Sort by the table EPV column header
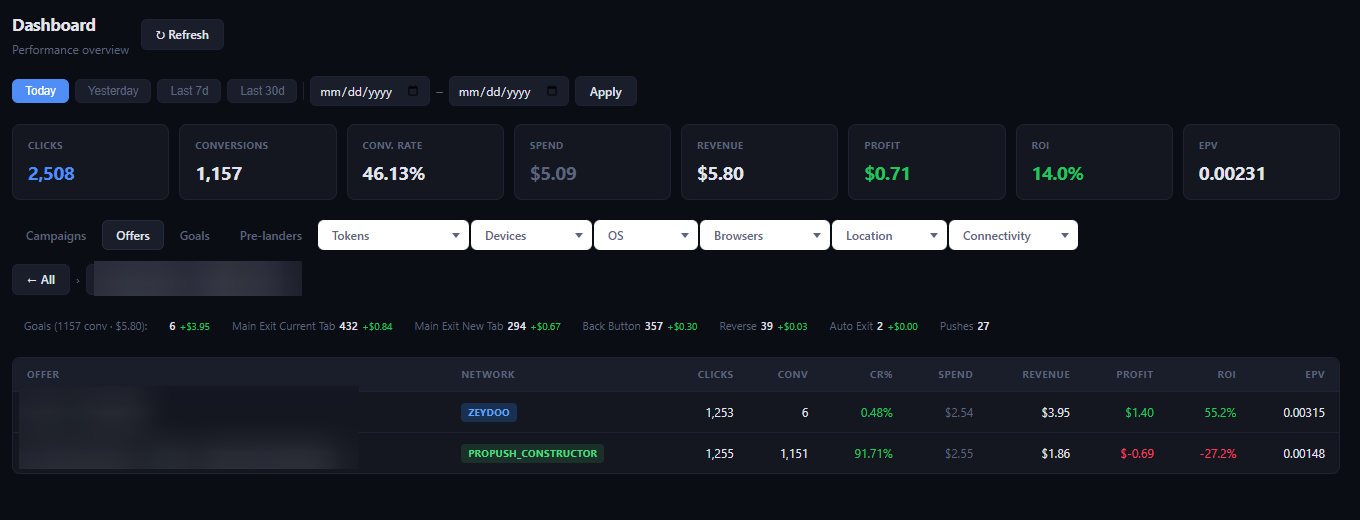This screenshot has width=1360, height=520. click(1315, 375)
